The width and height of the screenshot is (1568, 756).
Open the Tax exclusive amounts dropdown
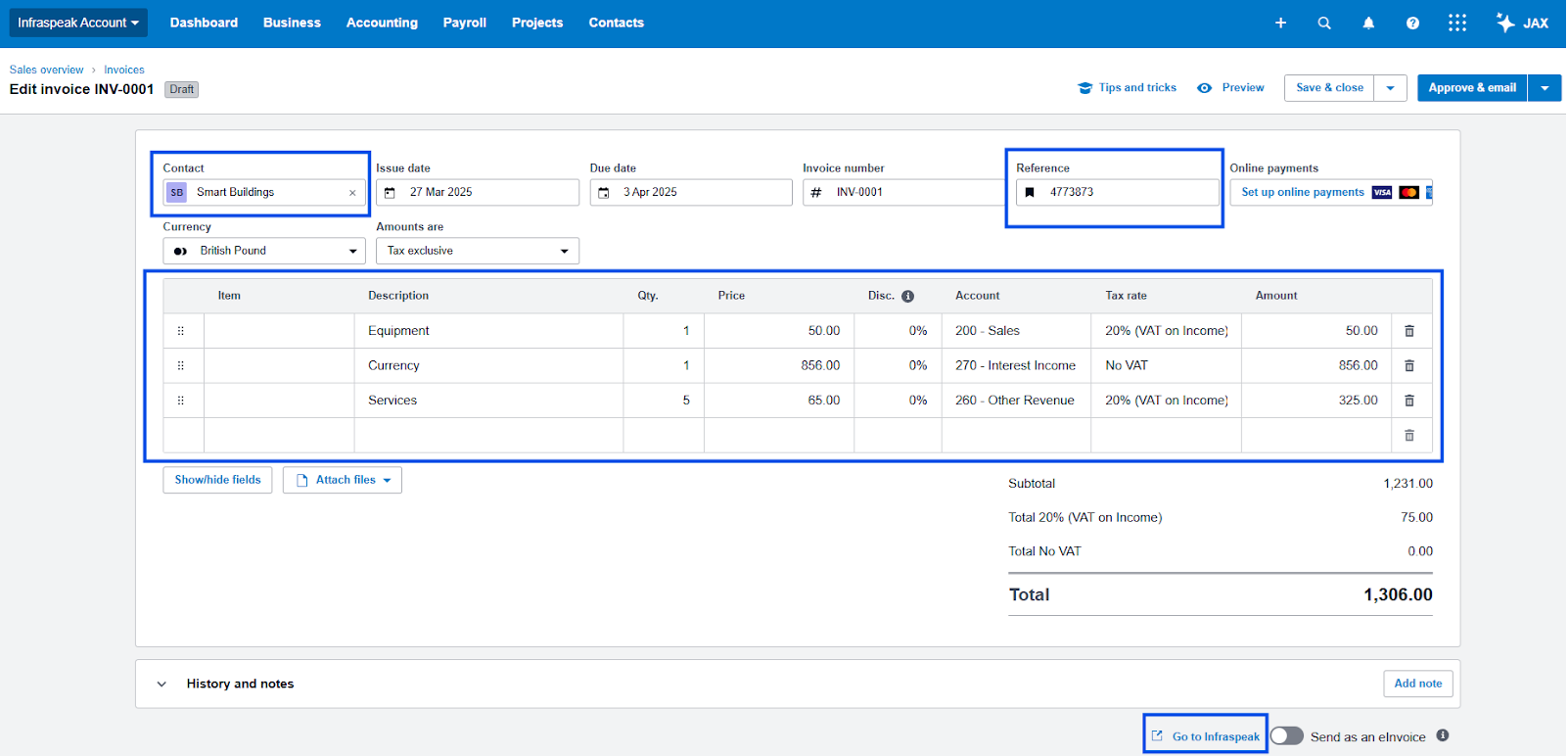click(x=478, y=252)
